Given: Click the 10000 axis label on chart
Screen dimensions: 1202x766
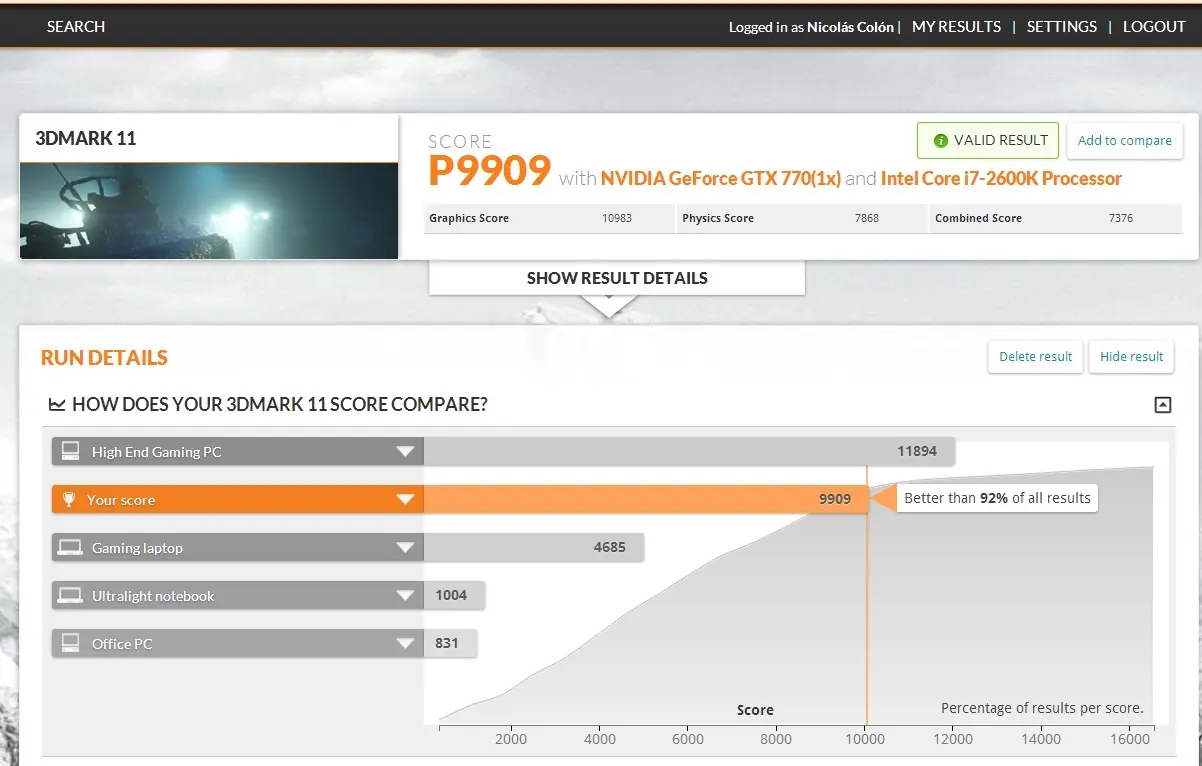Looking at the screenshot, I should point(866,739).
